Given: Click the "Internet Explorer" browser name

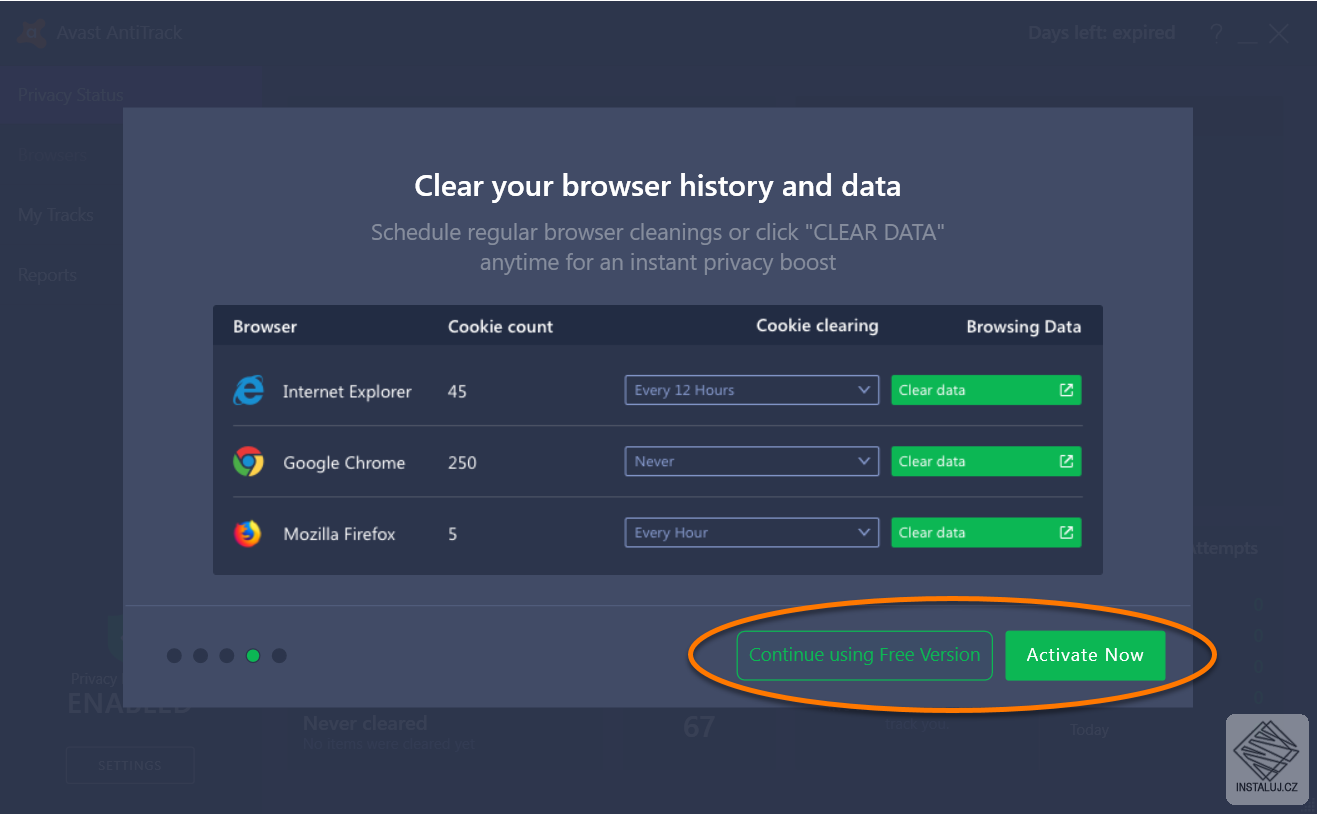Looking at the screenshot, I should pyautogui.click(x=347, y=392).
